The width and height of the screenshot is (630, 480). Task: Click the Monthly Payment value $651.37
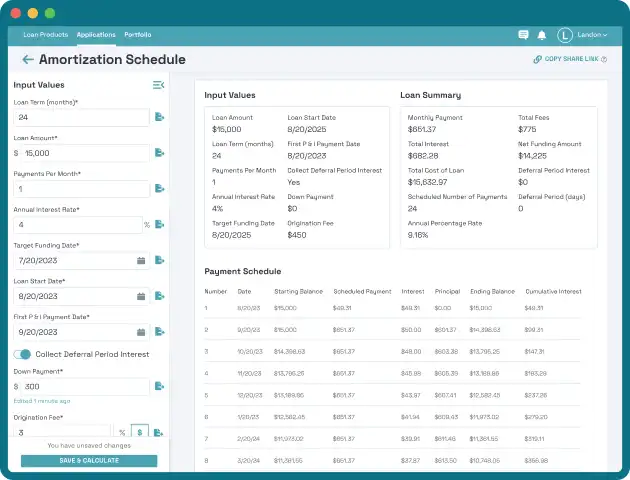pyautogui.click(x=422, y=129)
